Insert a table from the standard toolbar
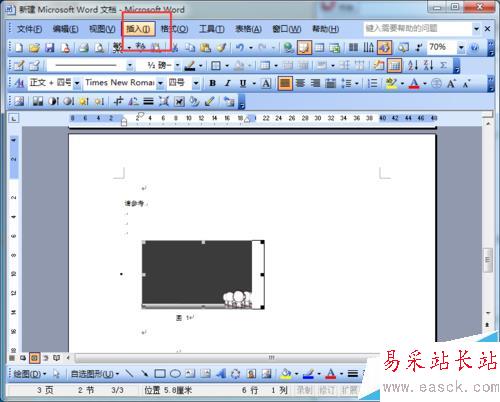Screen dimensions: 500x402 click(319, 48)
